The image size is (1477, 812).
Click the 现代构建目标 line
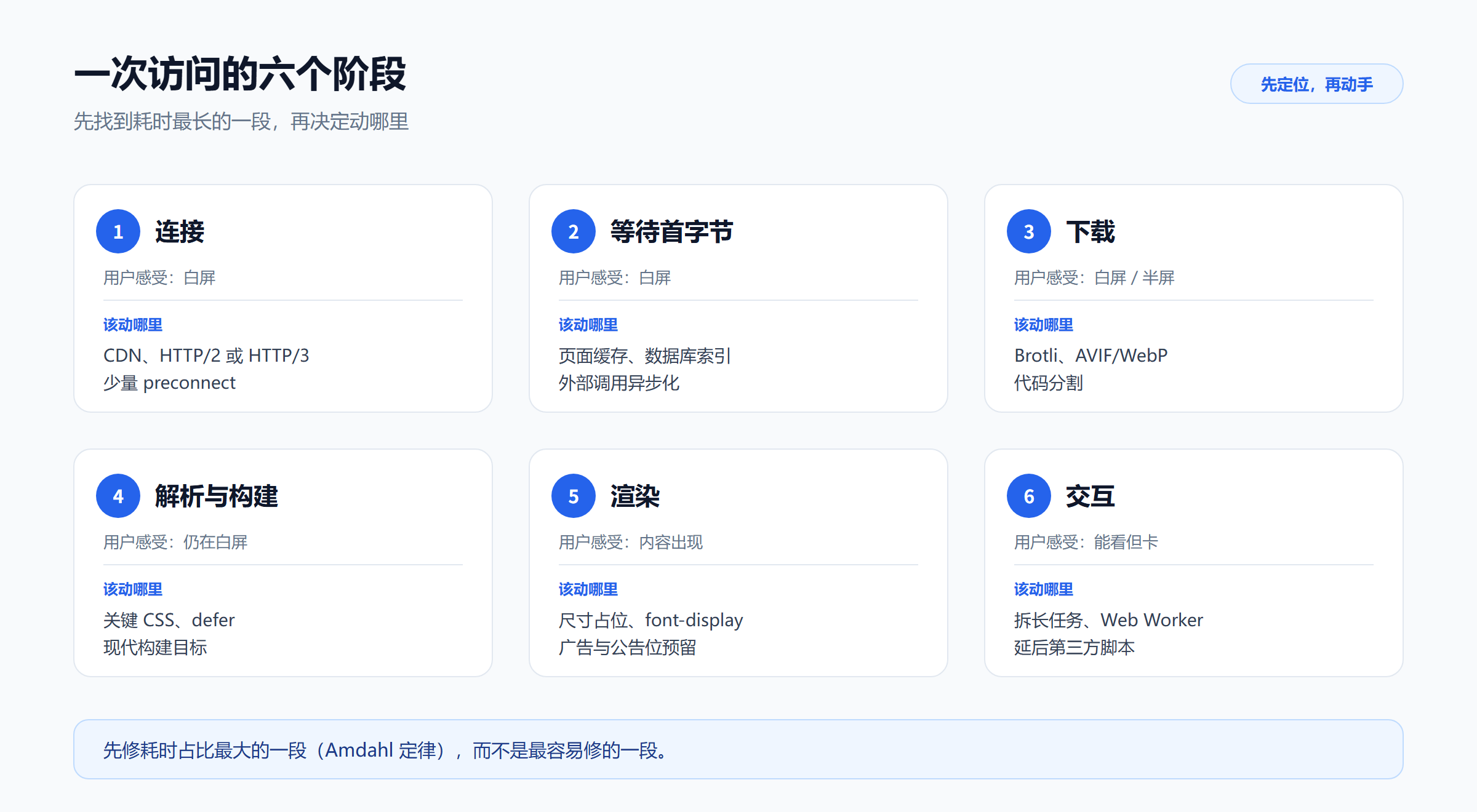(155, 648)
